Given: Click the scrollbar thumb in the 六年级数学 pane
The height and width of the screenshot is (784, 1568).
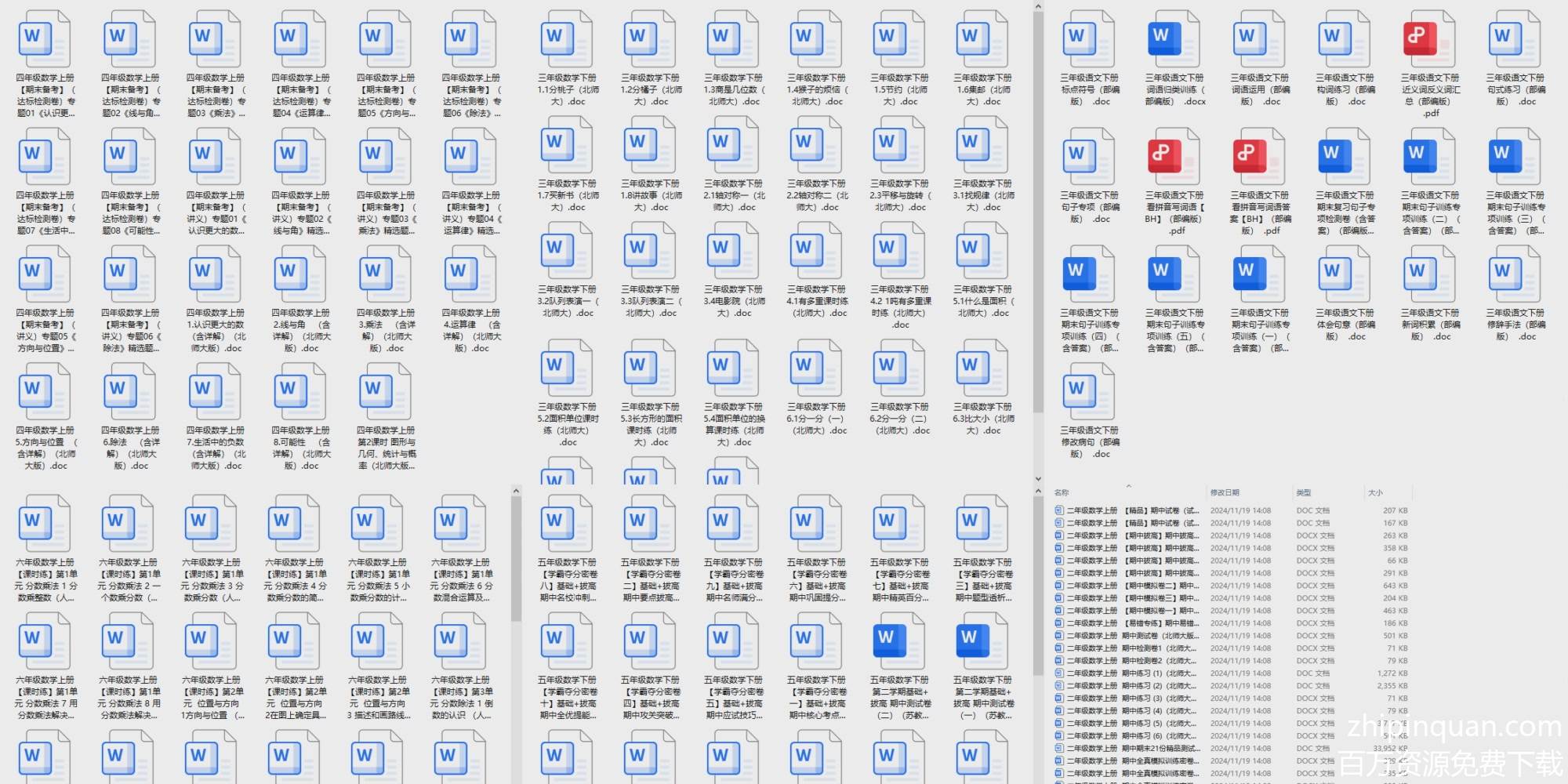Looking at the screenshot, I should click(x=516, y=557).
